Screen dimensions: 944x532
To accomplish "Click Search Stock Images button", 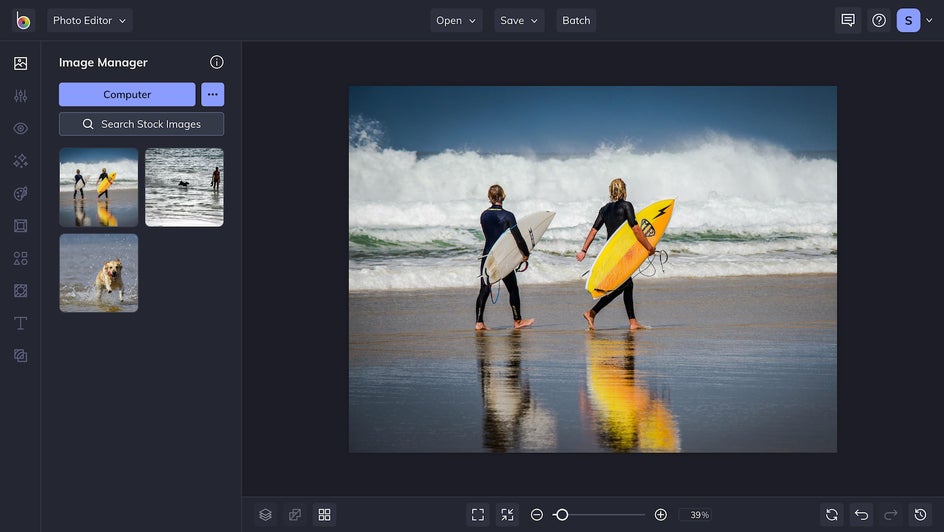I will click(x=141, y=124).
